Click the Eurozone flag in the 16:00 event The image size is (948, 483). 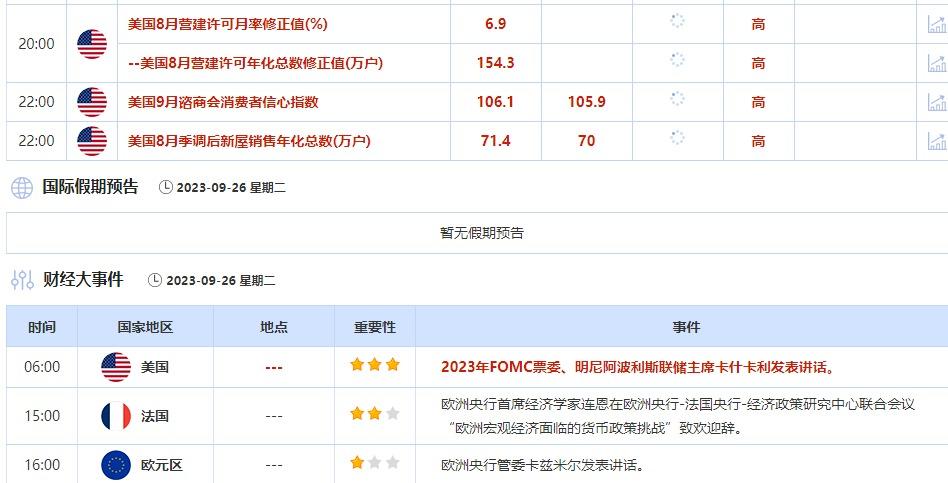pos(116,465)
